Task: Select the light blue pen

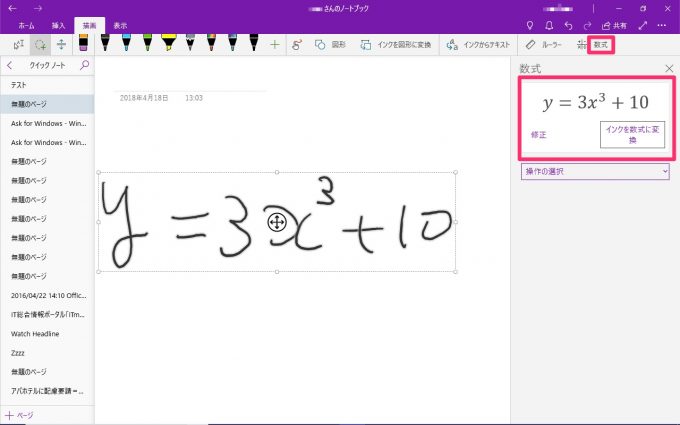Action: pos(126,43)
